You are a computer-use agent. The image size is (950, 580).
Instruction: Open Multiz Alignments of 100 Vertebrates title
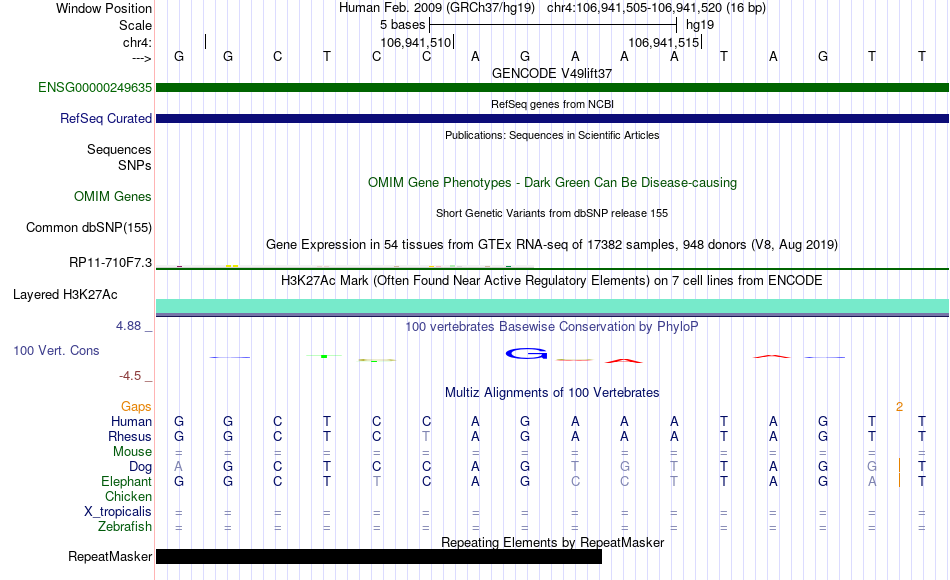pyautogui.click(x=552, y=393)
